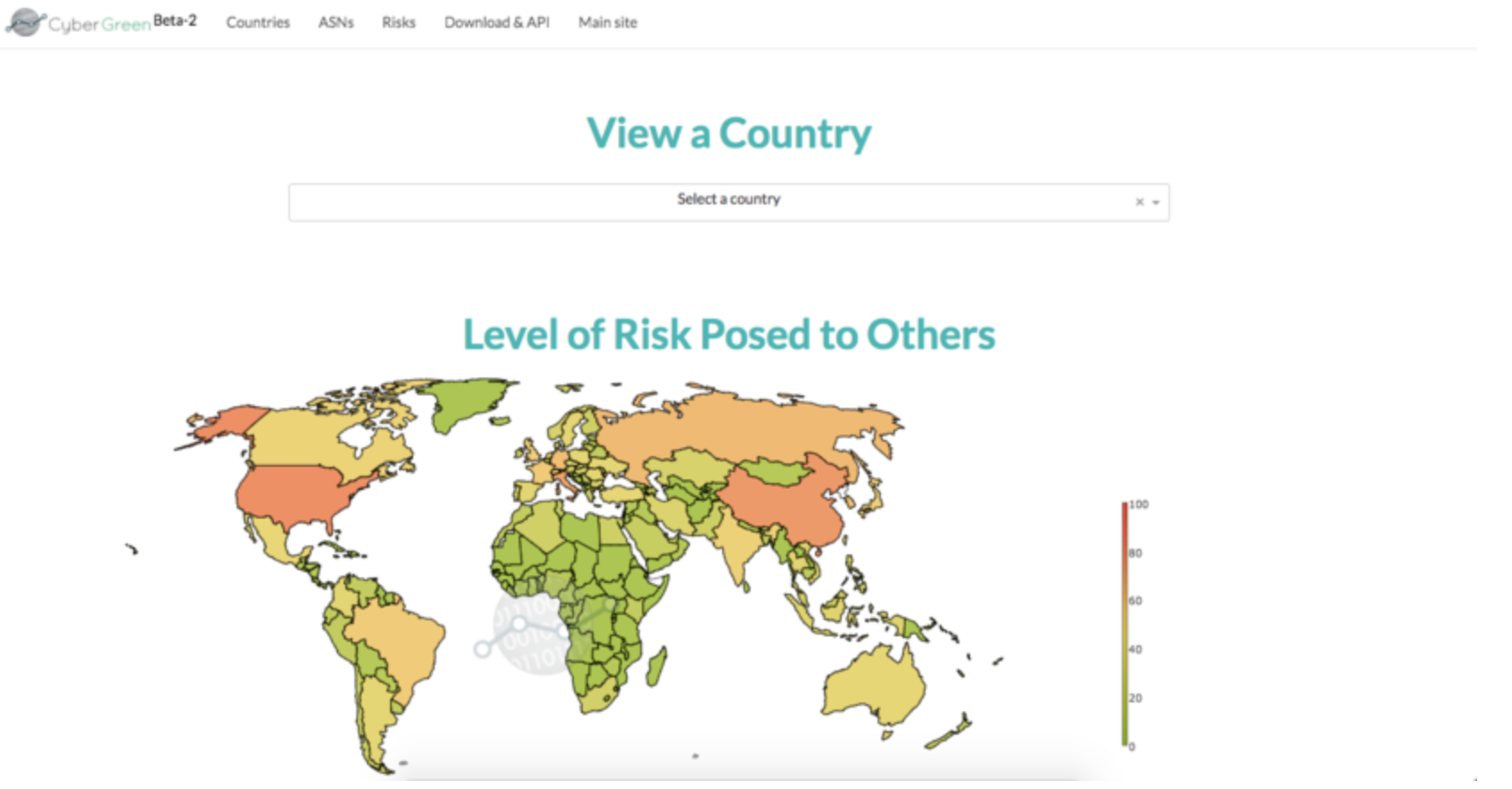
Task: Select China on the risk map
Action: 785,504
